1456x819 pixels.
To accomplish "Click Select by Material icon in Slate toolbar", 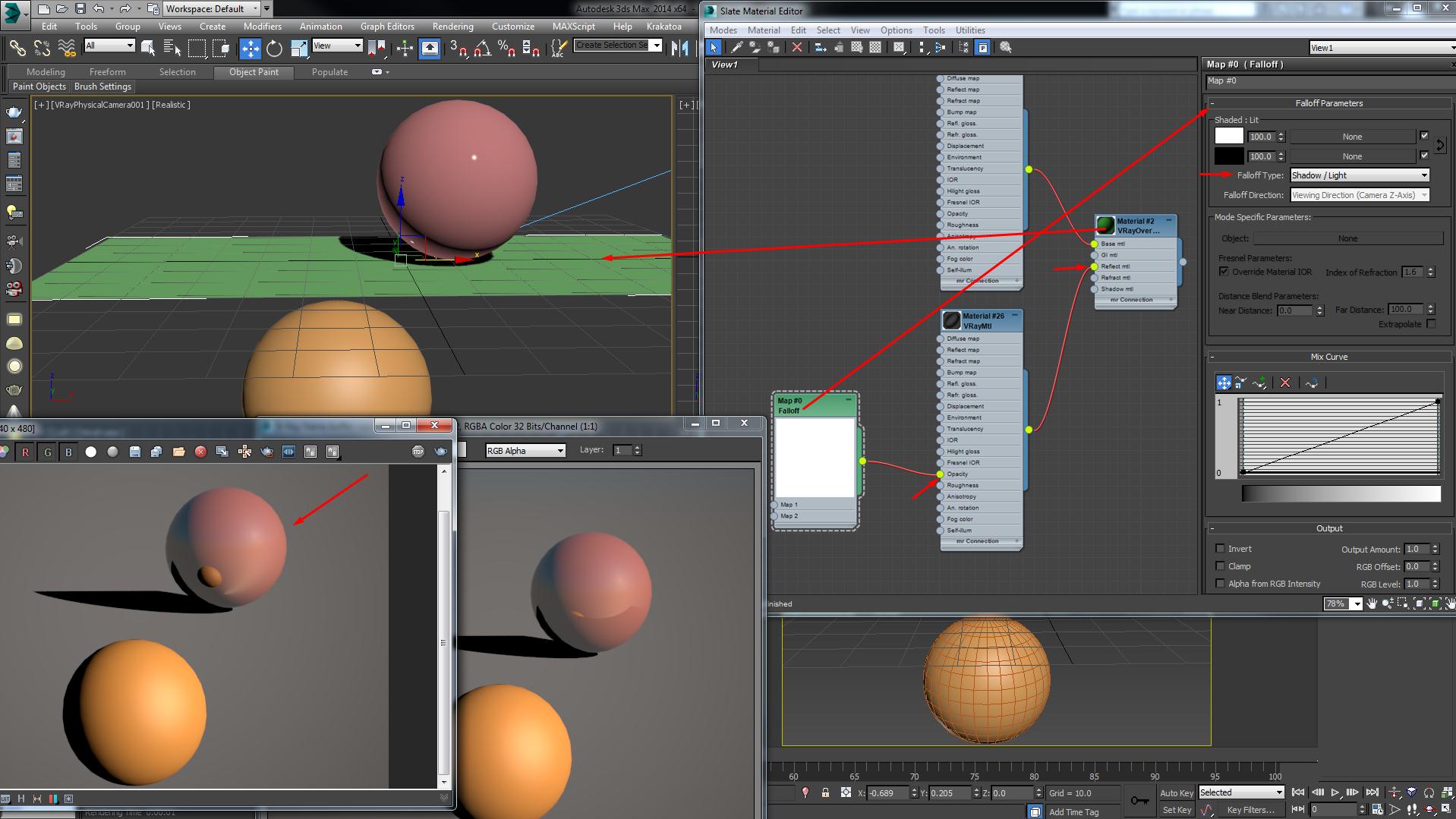I will coord(1006,47).
